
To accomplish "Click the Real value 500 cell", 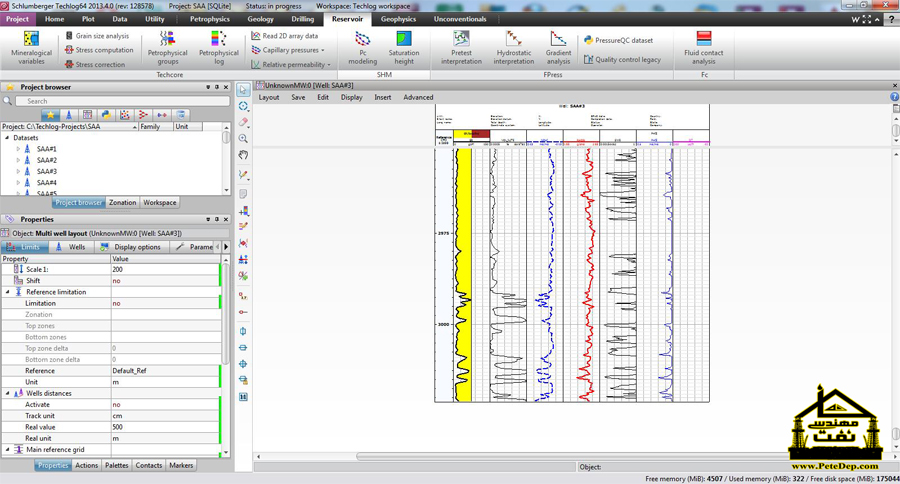I will (165, 427).
